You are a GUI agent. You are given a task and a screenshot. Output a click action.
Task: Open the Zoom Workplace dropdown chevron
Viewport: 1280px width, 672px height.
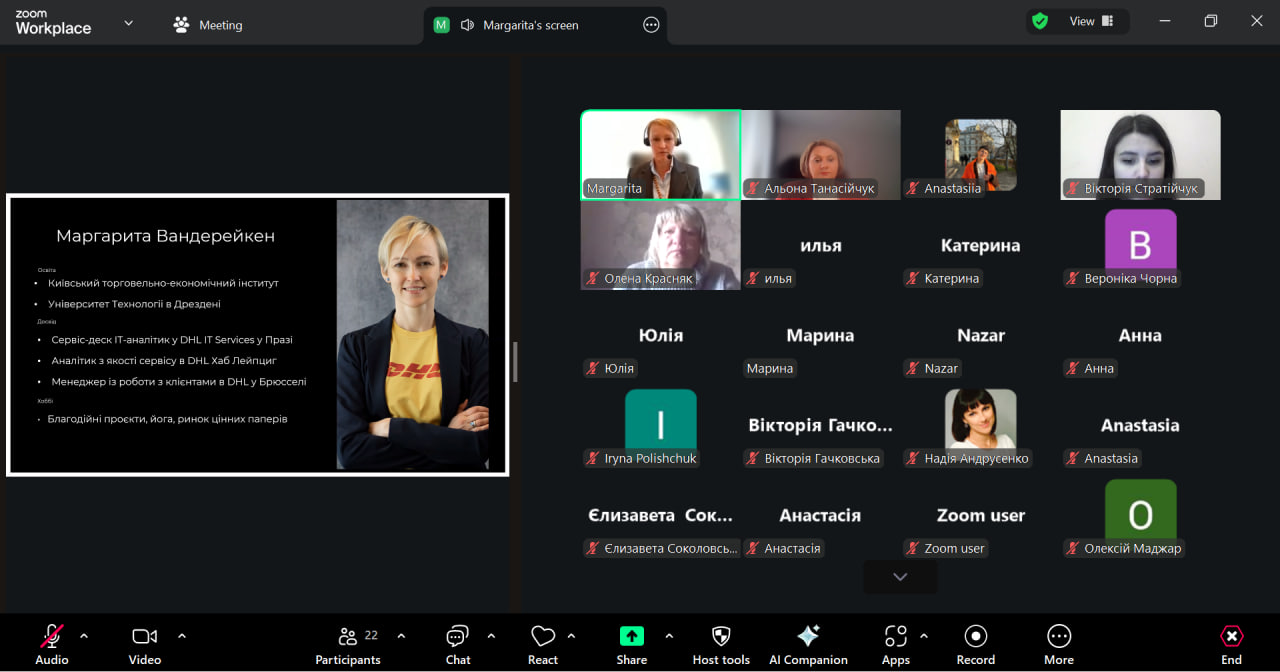(128, 23)
